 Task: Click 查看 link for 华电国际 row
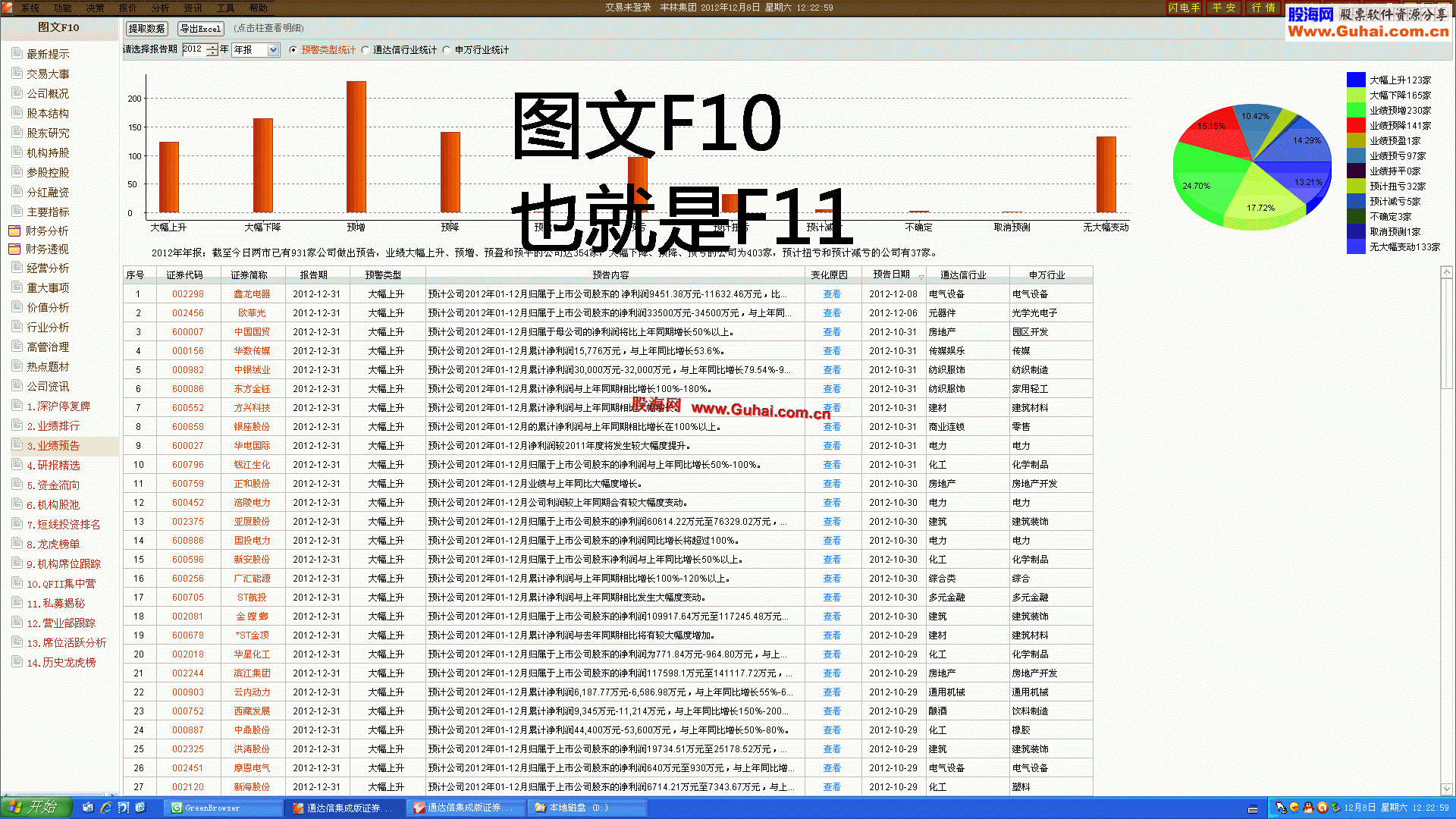point(832,446)
